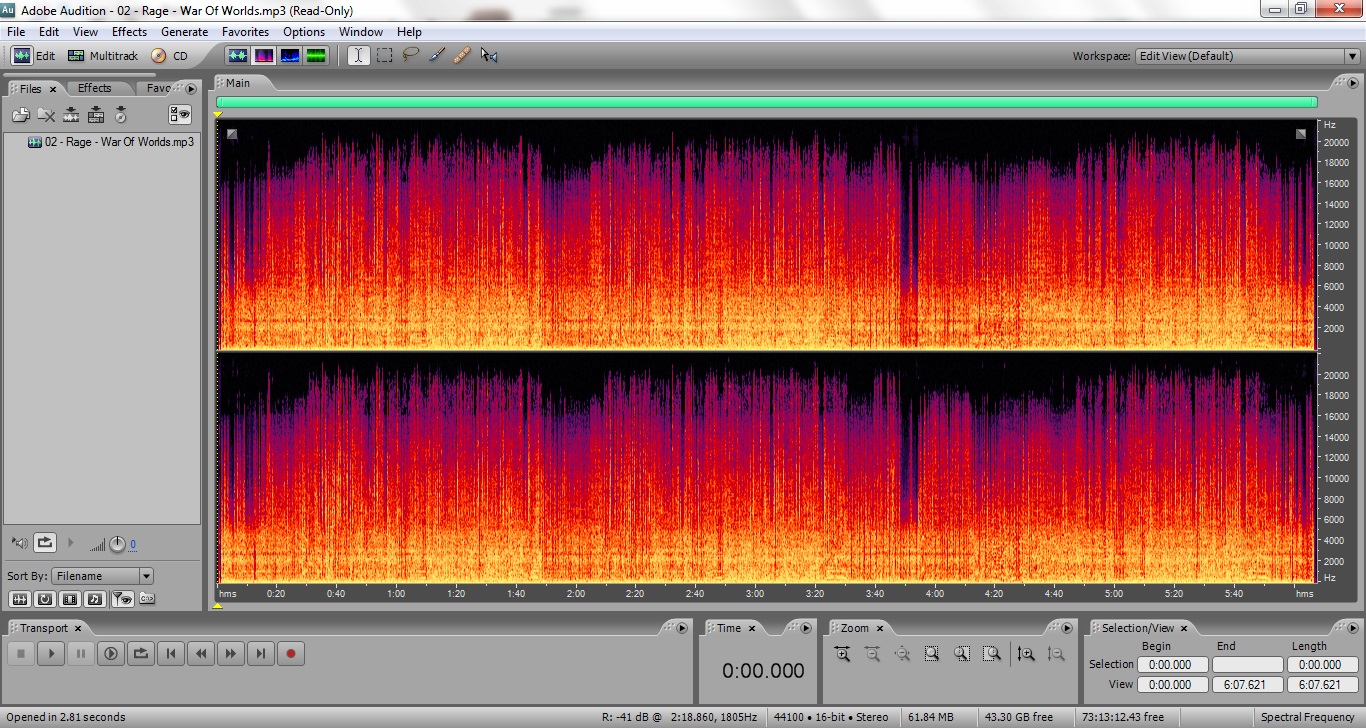Switch to Multitrack view
Viewport: 1366px width, 728px height.
[103, 56]
